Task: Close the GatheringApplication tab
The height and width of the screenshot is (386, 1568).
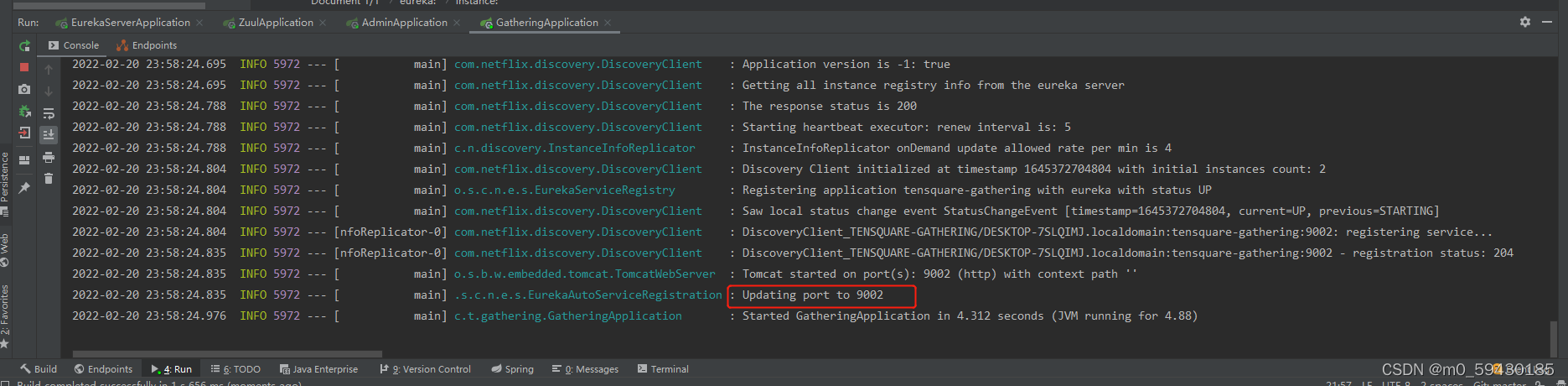Action: click(x=608, y=23)
